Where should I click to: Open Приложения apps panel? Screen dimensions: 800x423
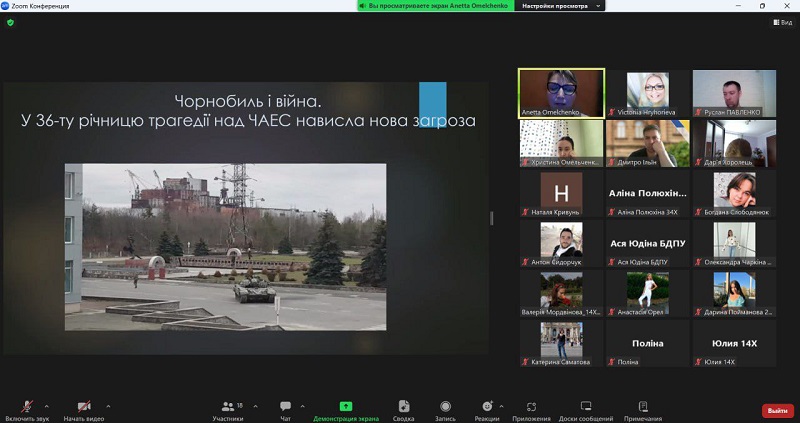click(531, 408)
